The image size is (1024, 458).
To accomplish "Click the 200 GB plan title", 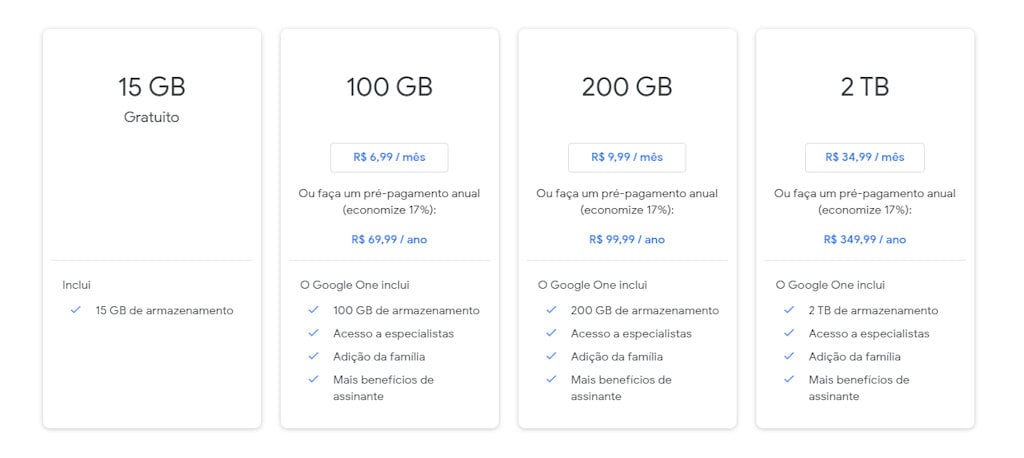I will pos(627,87).
